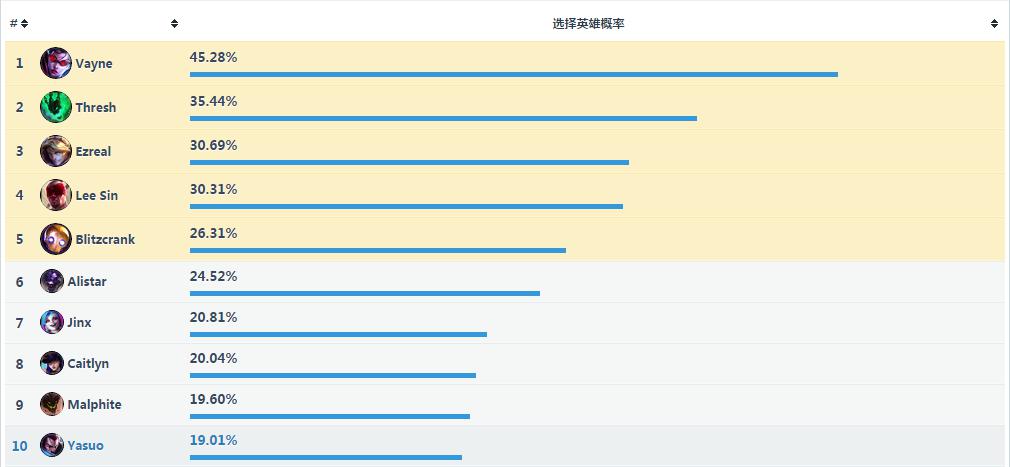This screenshot has height=467, width=1010.
Task: Click Blitzcrank's champion icon
Action: pyautogui.click(x=56, y=239)
